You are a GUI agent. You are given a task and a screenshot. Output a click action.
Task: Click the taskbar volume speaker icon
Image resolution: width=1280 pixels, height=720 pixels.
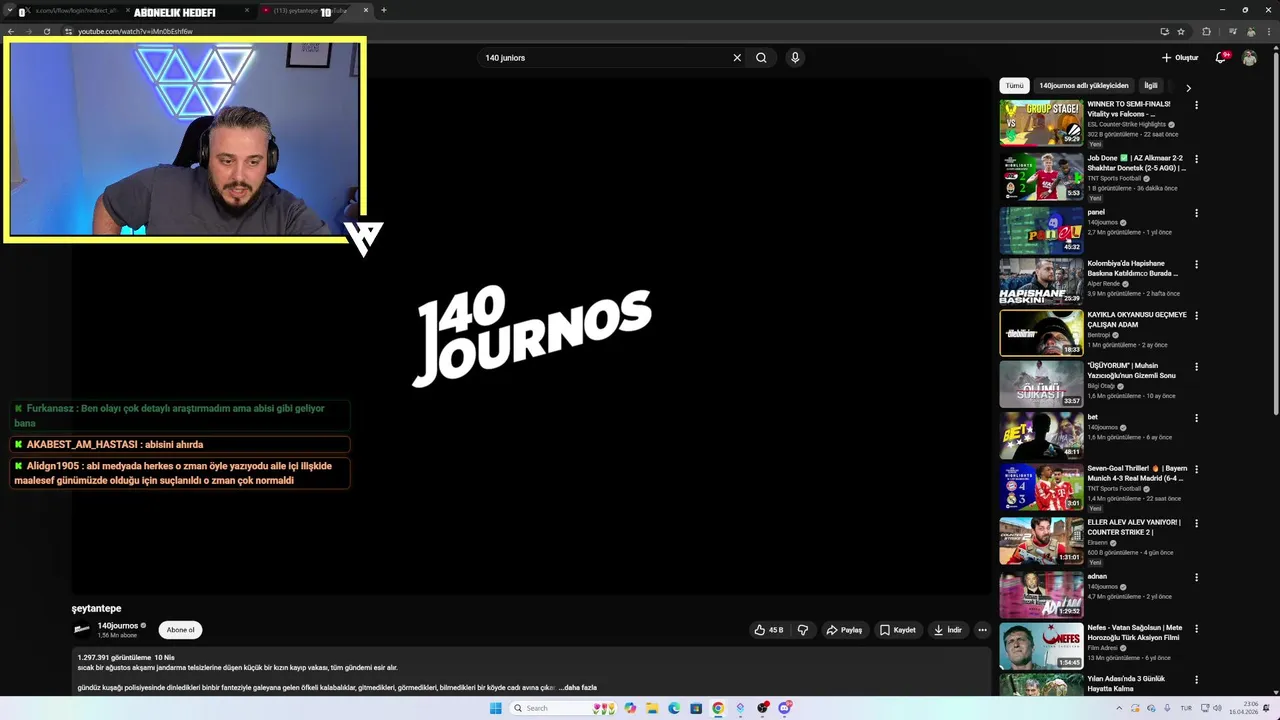click(x=1219, y=708)
